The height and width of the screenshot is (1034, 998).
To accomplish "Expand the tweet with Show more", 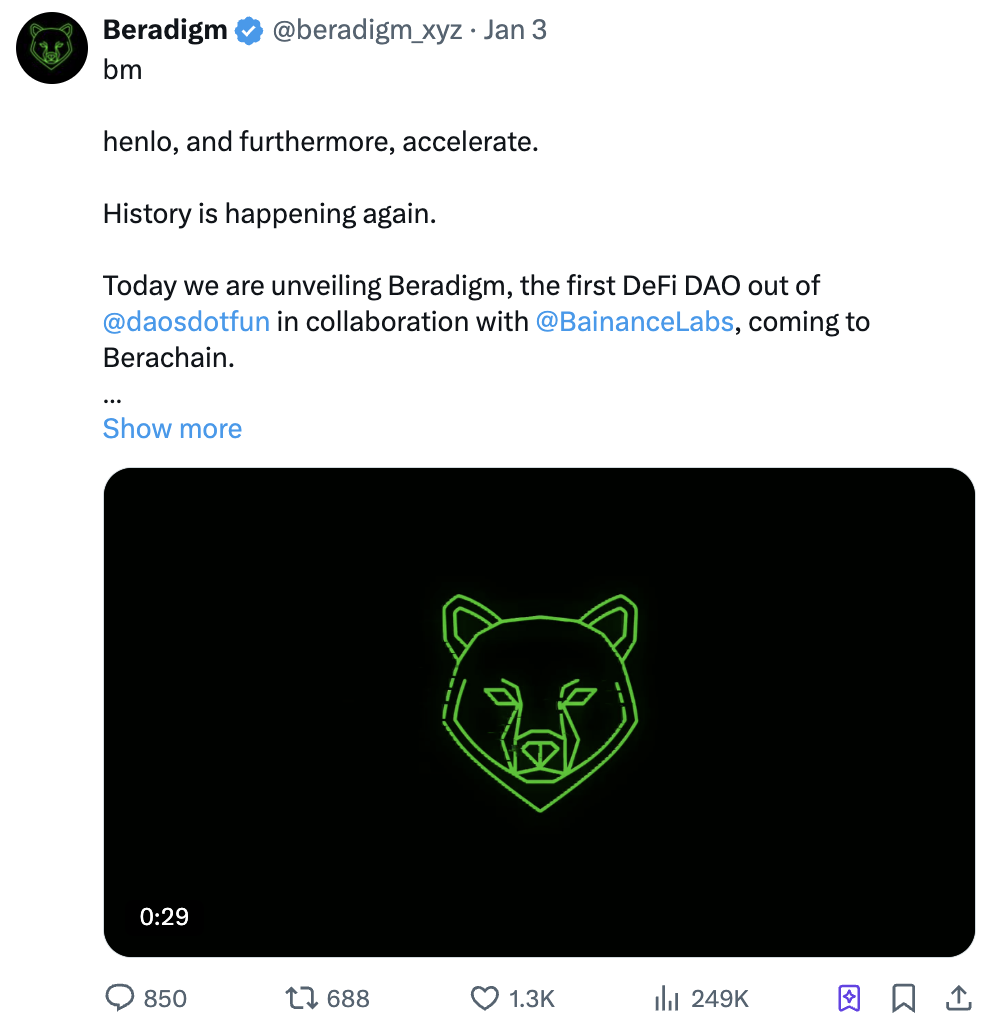I will pyautogui.click(x=172, y=429).
